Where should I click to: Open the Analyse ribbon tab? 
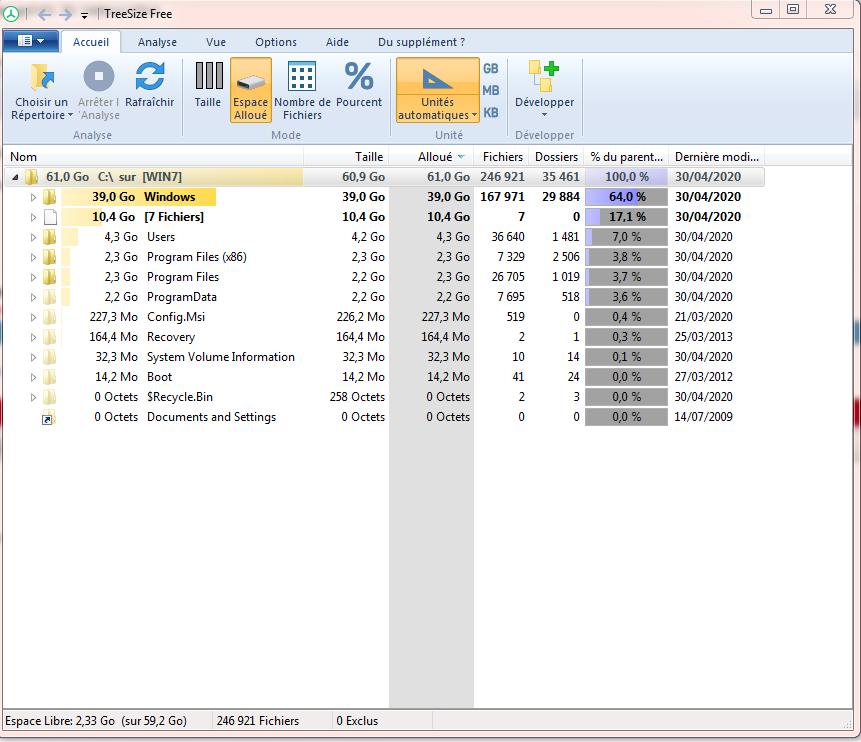pyautogui.click(x=157, y=42)
